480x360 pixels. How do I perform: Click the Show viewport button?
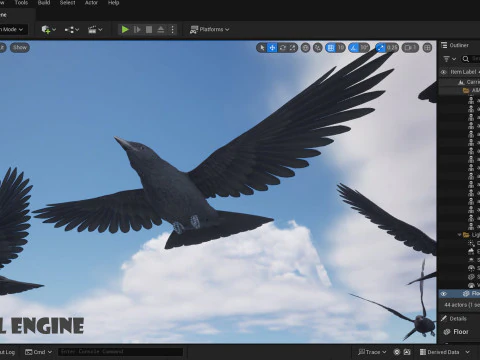click(x=20, y=47)
